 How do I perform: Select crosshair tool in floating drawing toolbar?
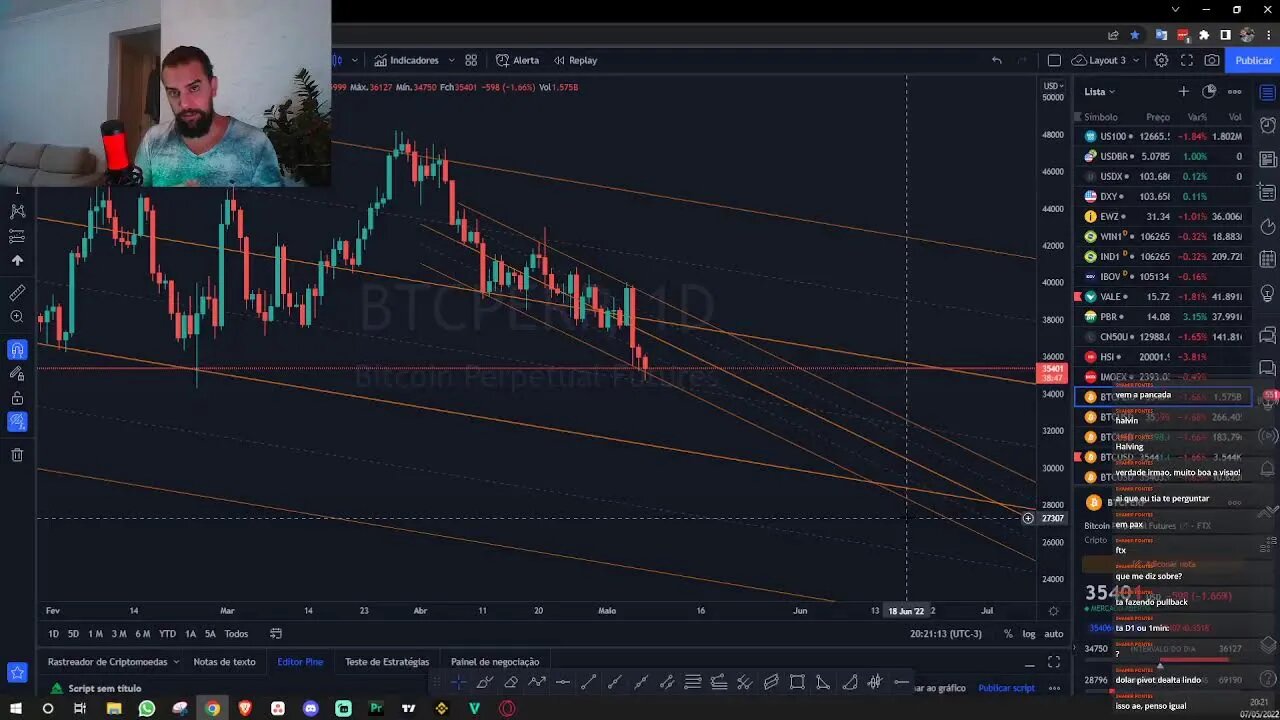pos(458,682)
